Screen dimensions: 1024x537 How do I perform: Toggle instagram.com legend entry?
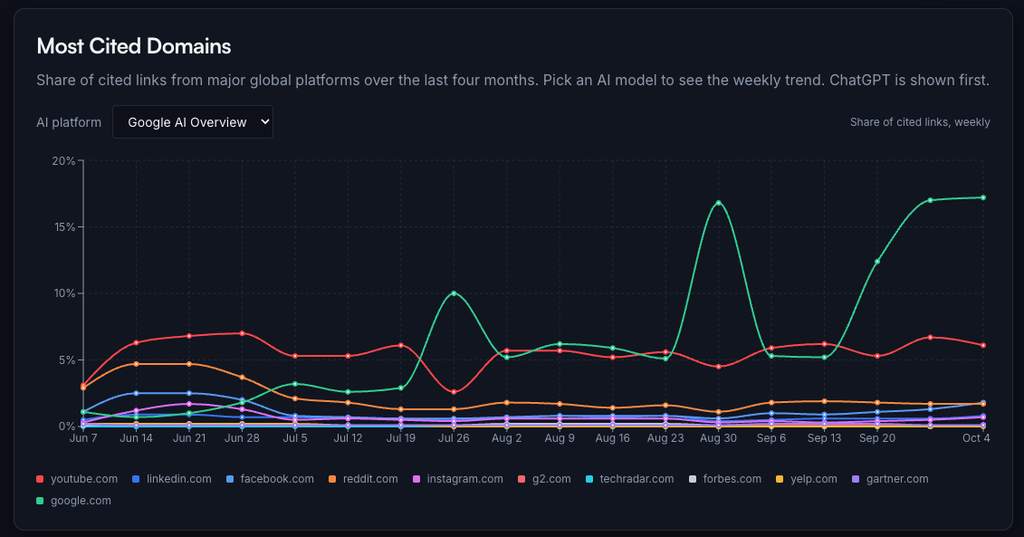(458, 479)
